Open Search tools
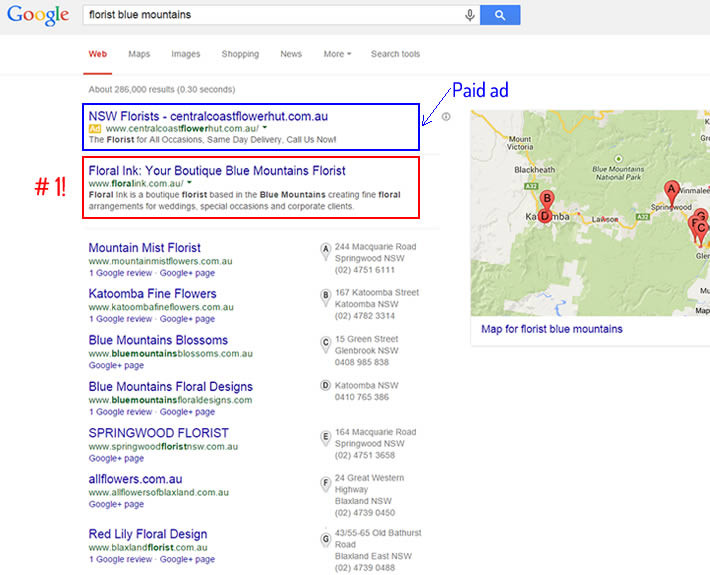Viewport: 710px width, 575px height. pos(395,54)
